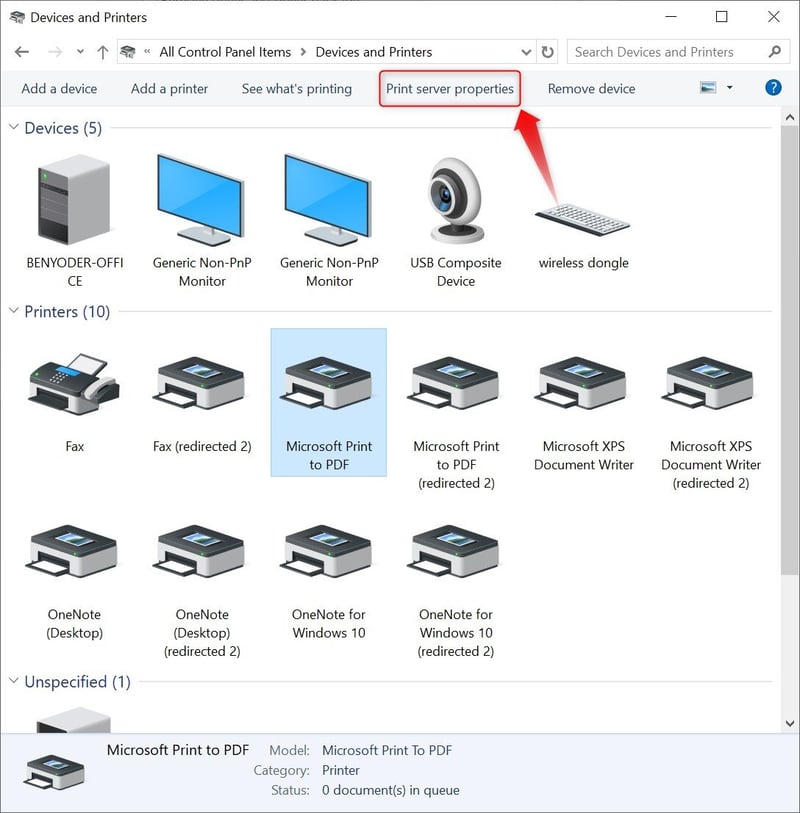800x813 pixels.
Task: Click the vertical scrollbar down arrow
Action: [790, 723]
